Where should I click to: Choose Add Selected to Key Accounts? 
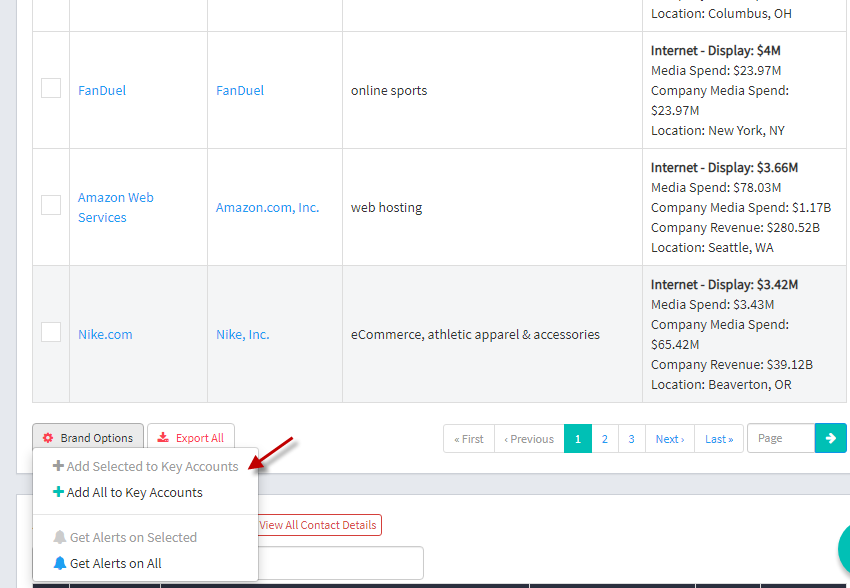point(145,467)
